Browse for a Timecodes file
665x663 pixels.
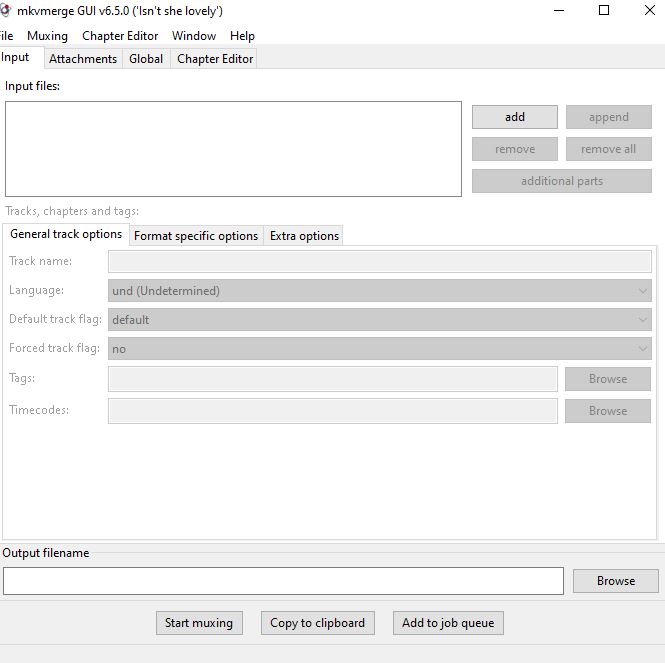(x=608, y=411)
